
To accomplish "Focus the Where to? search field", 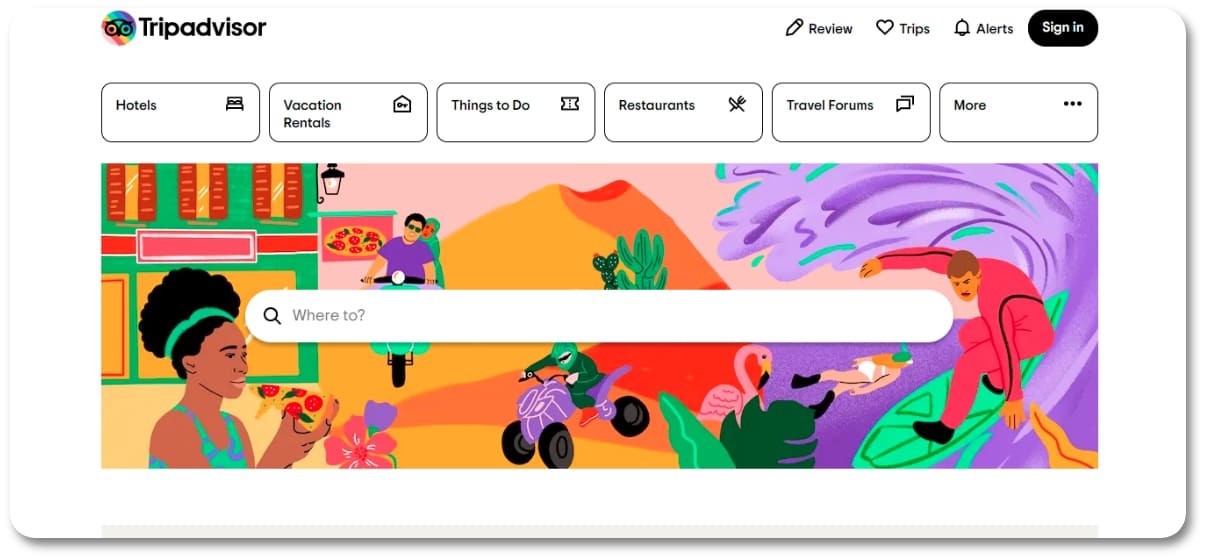I will click(x=599, y=316).
